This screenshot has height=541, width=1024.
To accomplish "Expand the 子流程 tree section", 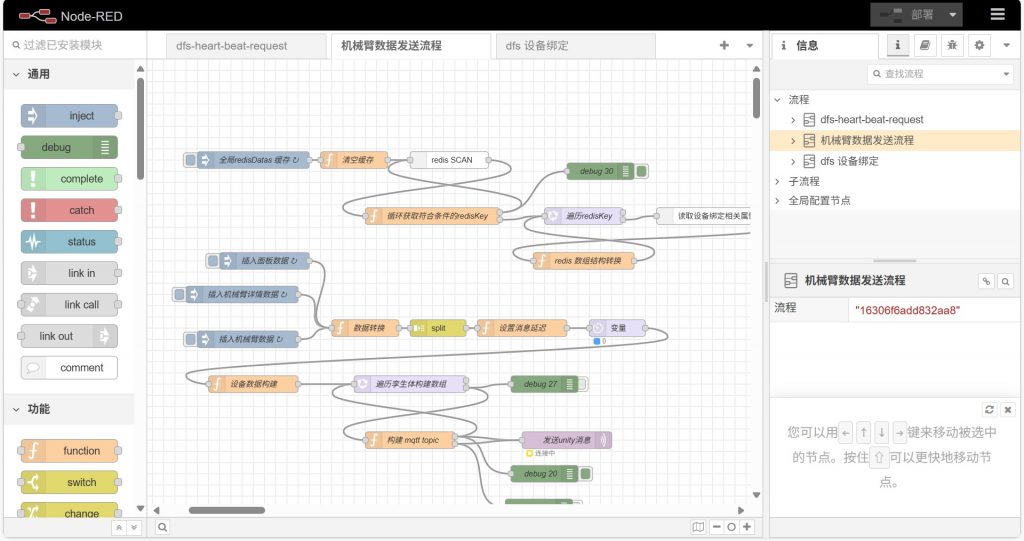I will click(x=778, y=181).
